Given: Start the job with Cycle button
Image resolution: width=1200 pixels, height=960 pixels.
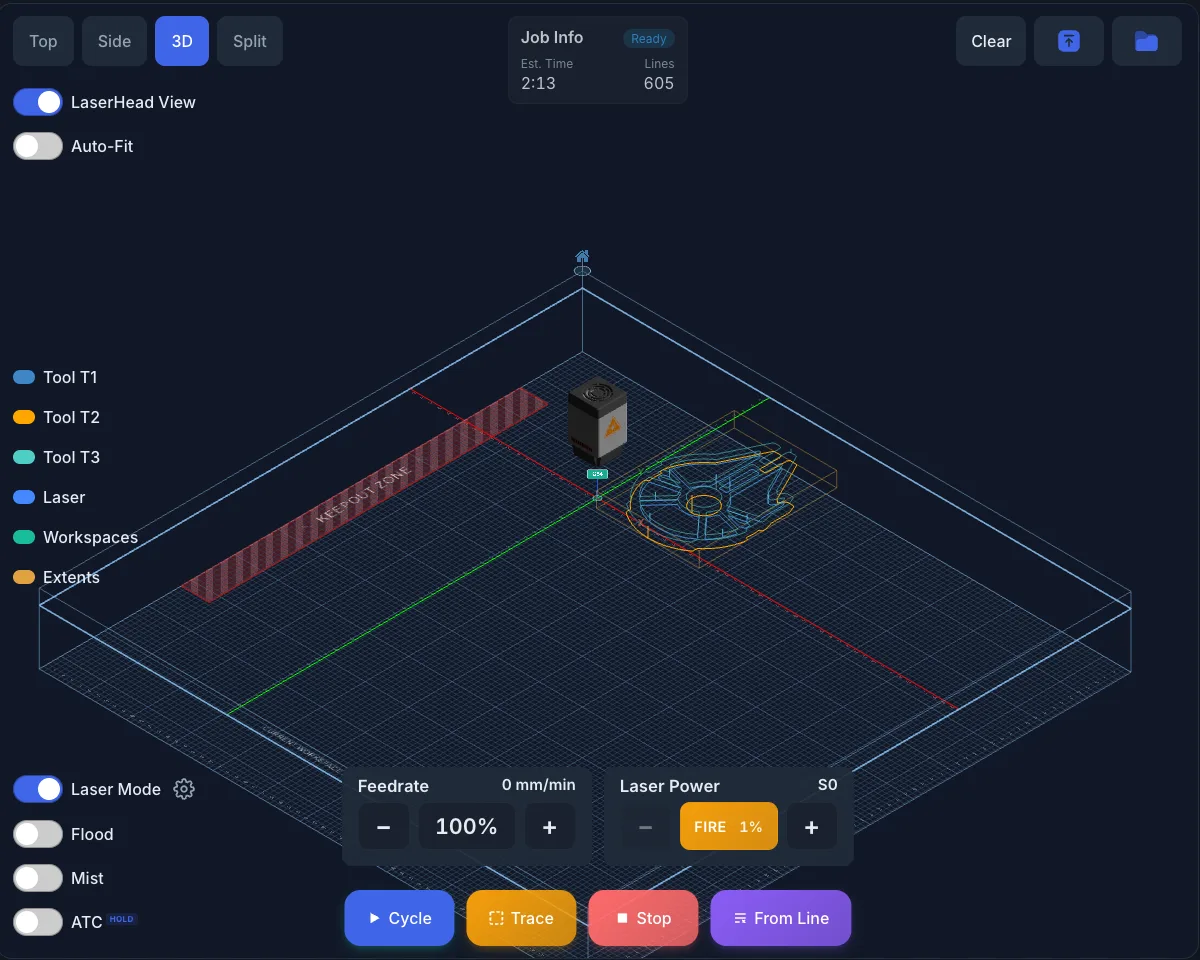Looking at the screenshot, I should pos(399,918).
